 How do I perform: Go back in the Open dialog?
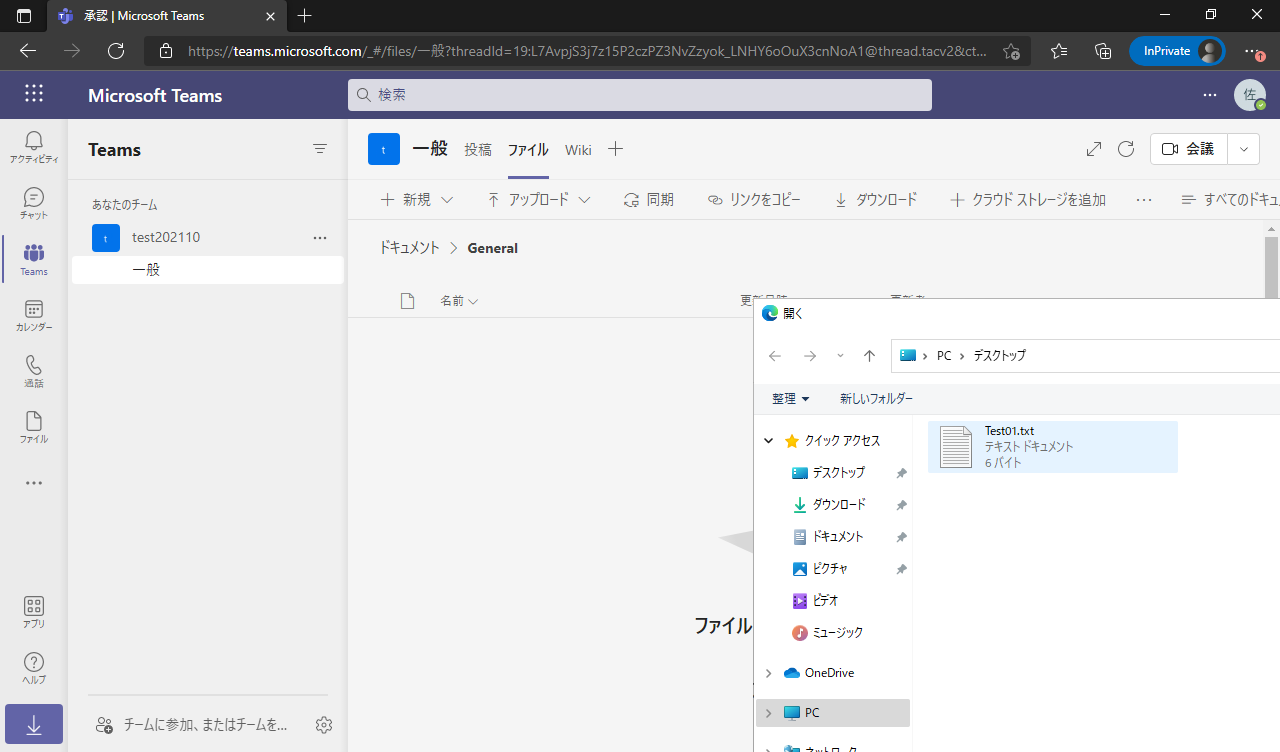(x=775, y=355)
